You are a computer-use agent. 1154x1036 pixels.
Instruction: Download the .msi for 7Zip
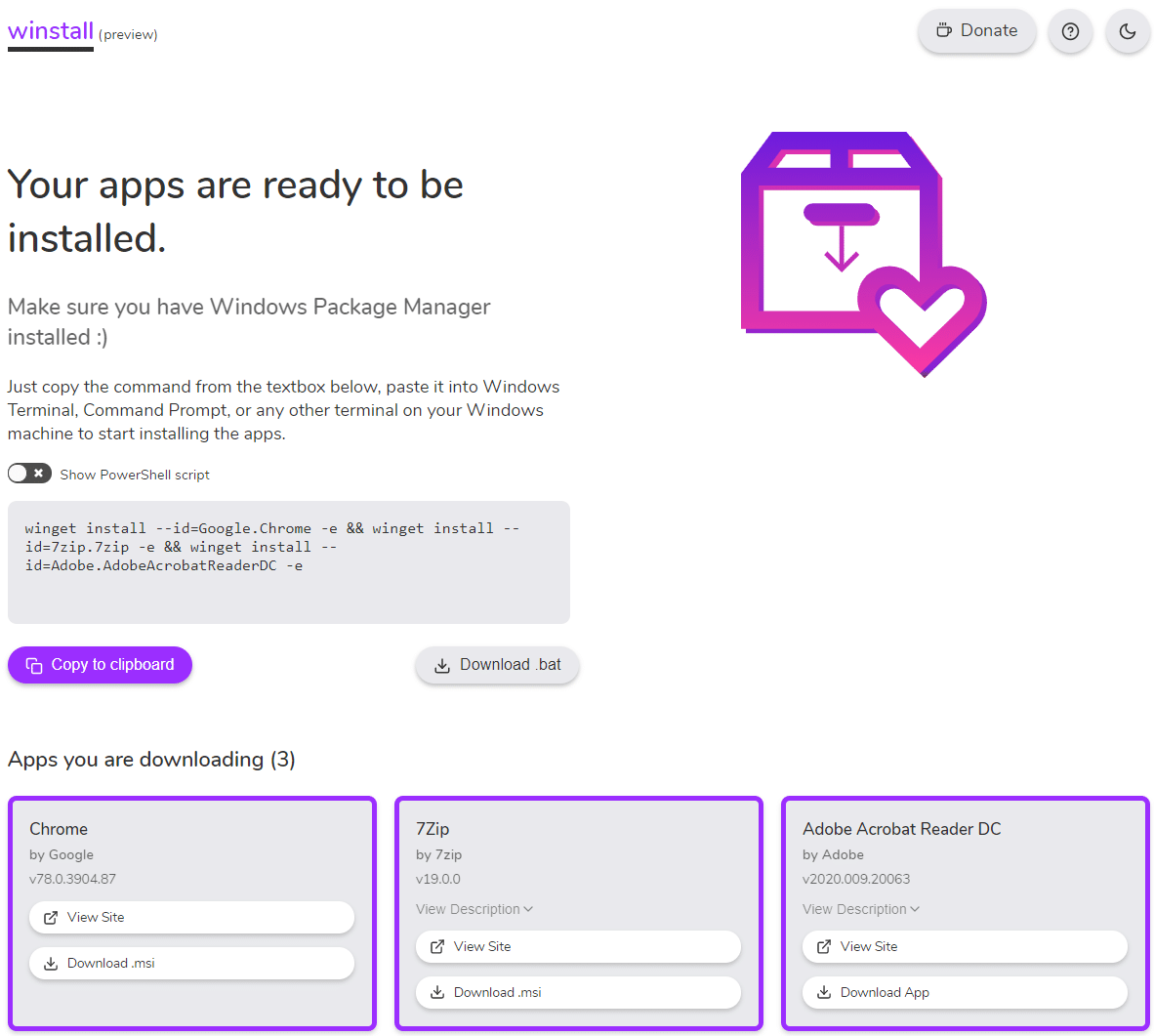point(578,993)
